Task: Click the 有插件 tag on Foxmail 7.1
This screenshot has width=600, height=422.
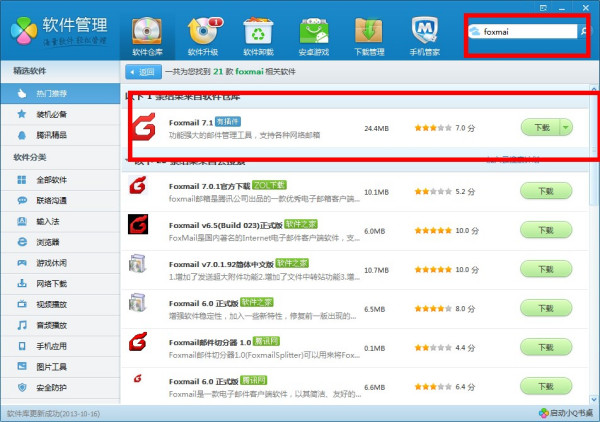Action: click(228, 122)
